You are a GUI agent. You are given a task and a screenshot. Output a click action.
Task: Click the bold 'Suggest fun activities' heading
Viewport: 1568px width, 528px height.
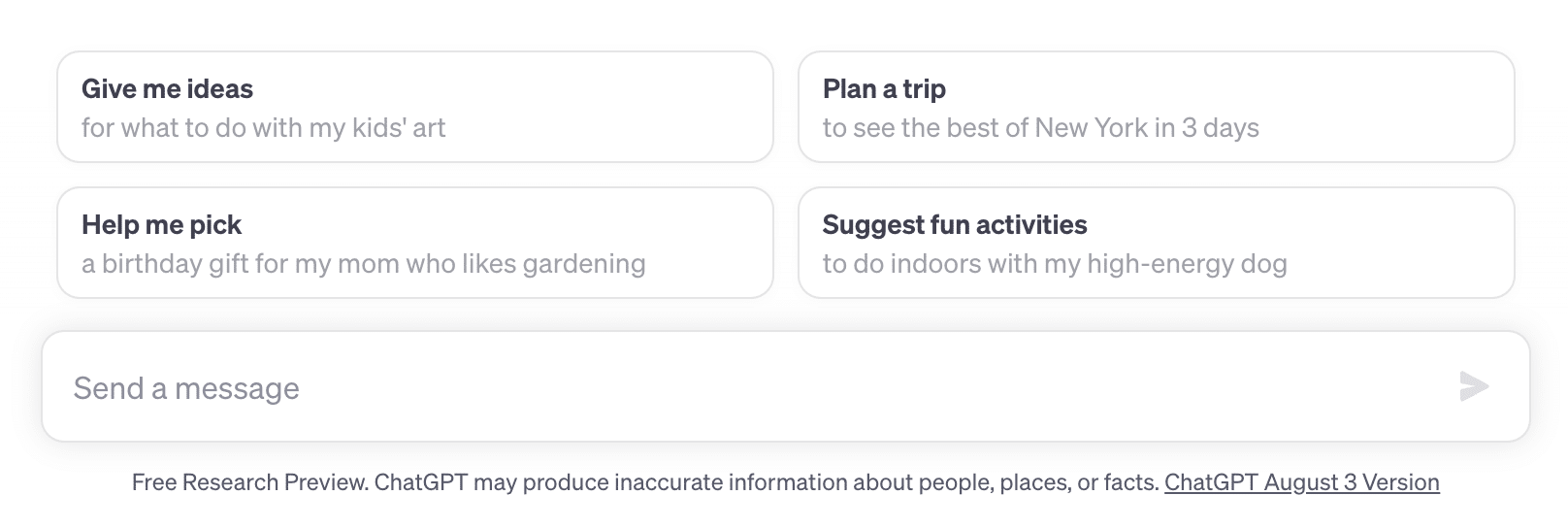955,225
